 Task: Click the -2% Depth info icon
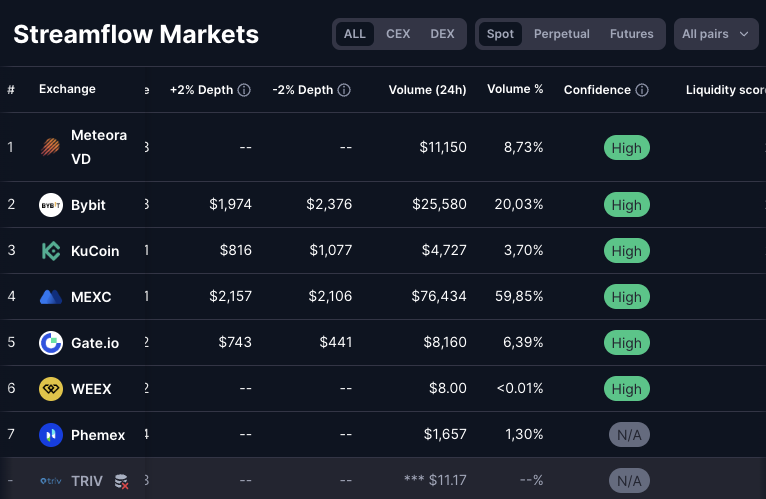click(344, 90)
